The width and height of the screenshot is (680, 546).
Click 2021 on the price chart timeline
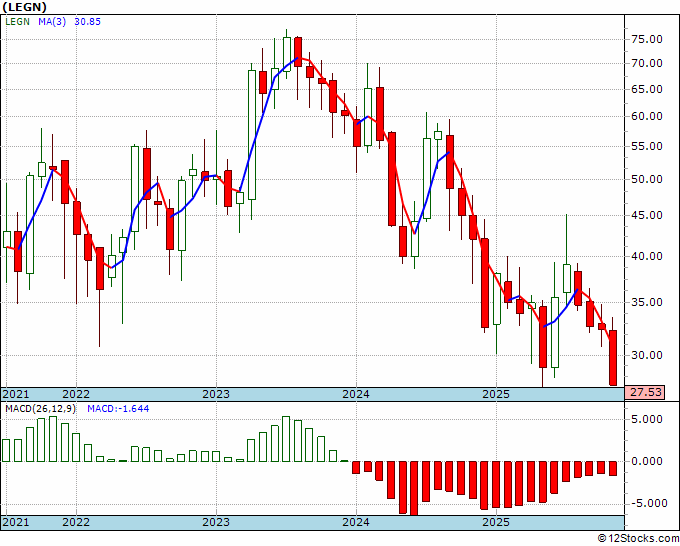pos(16,394)
